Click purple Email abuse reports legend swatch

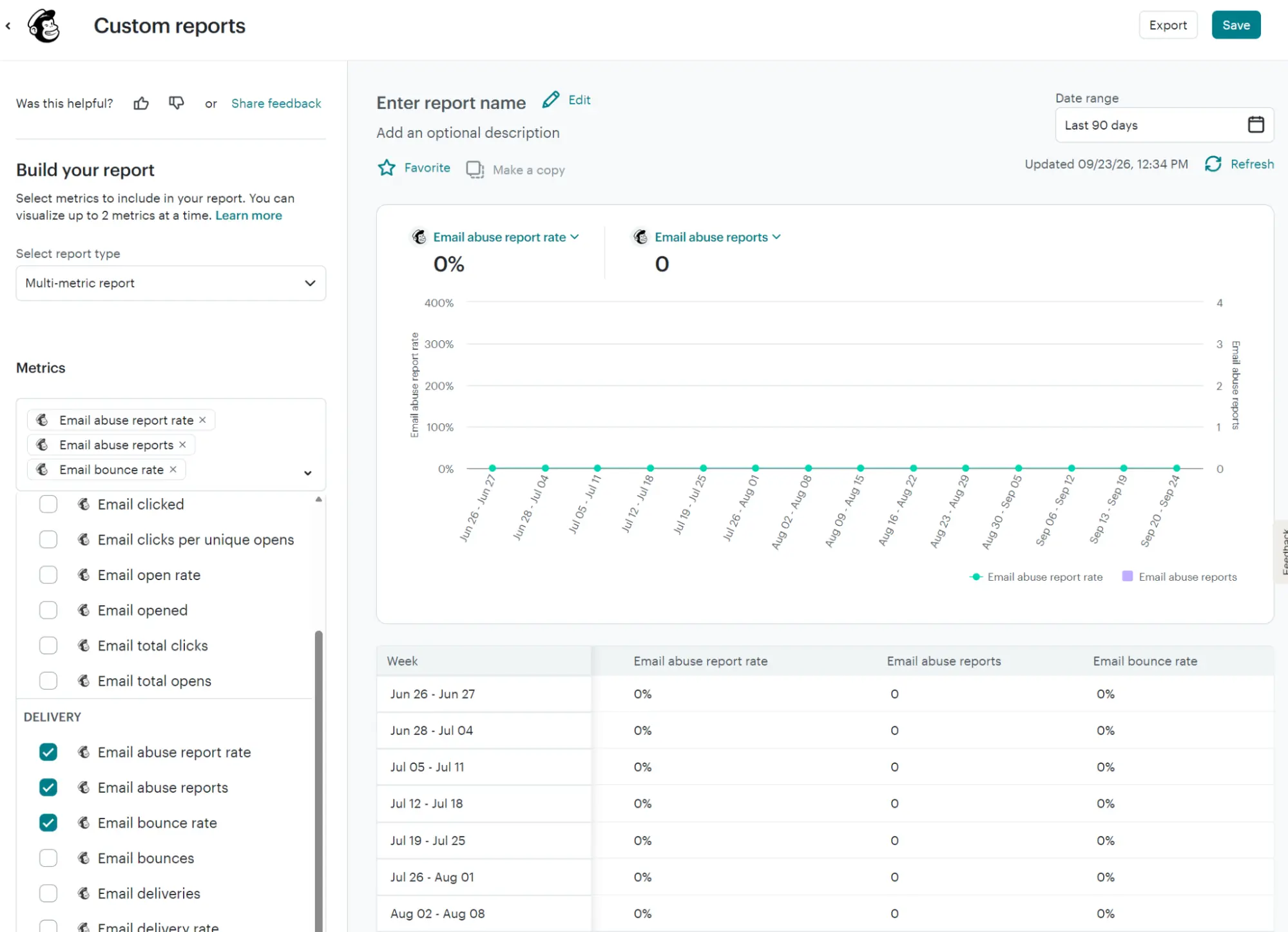click(1127, 576)
